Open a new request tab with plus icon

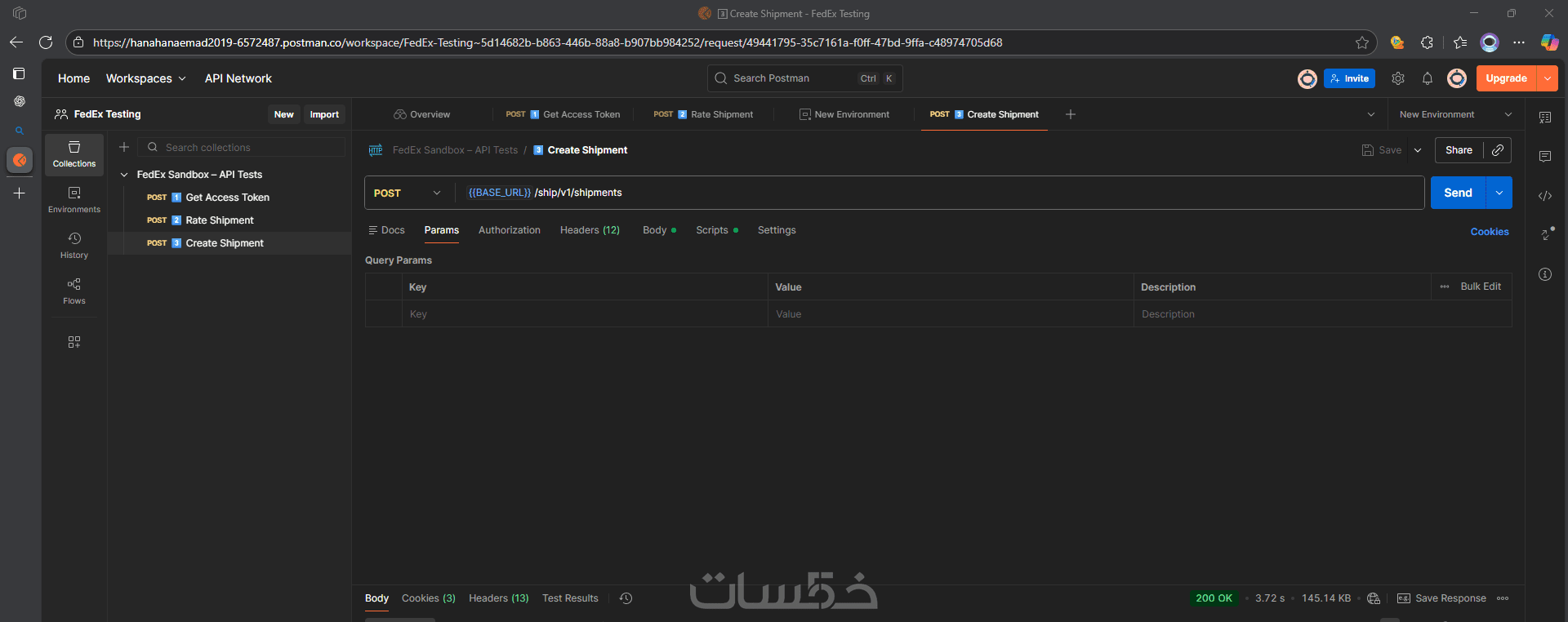point(1071,114)
